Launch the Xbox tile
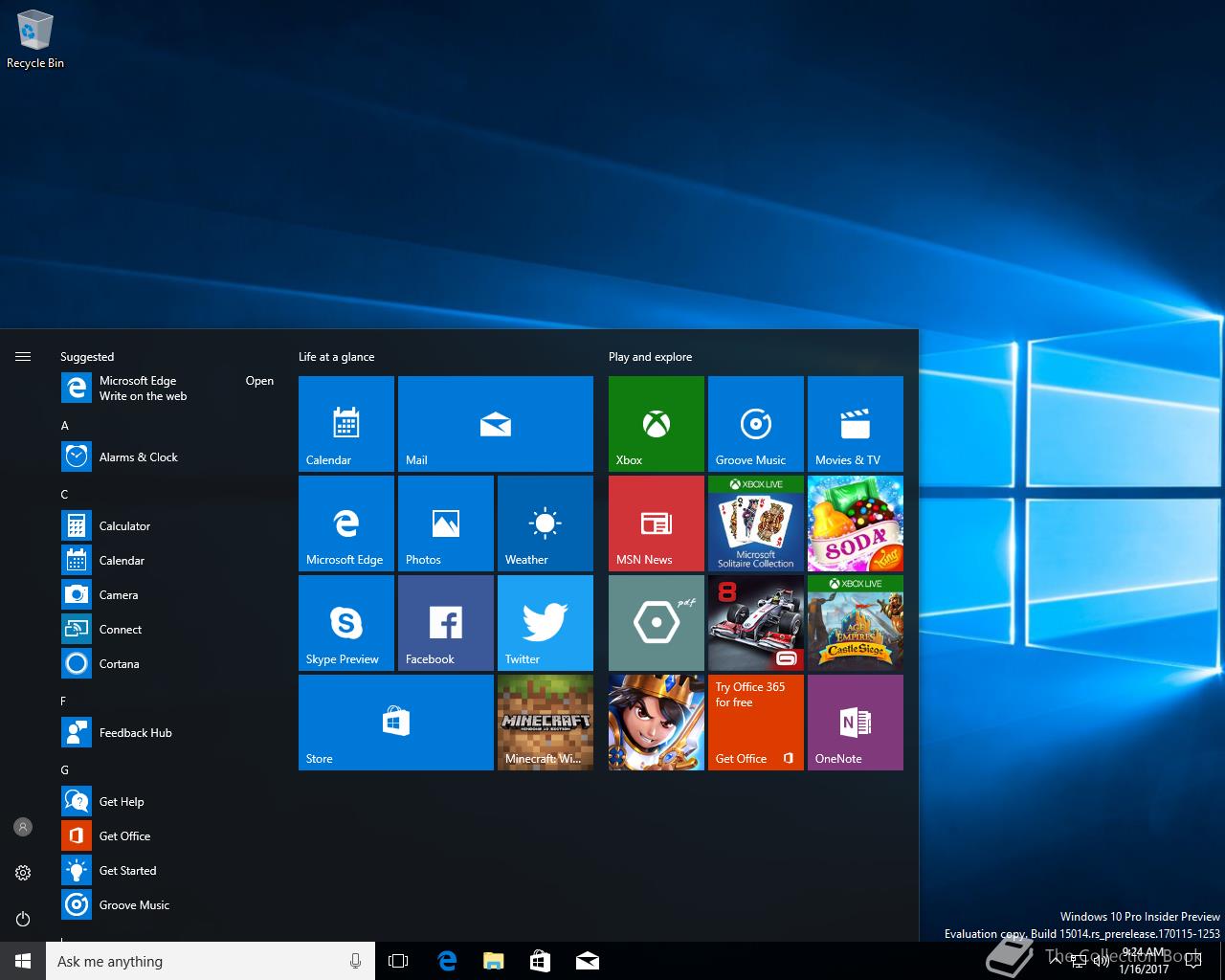Viewport: 1225px width, 980px height. click(657, 424)
